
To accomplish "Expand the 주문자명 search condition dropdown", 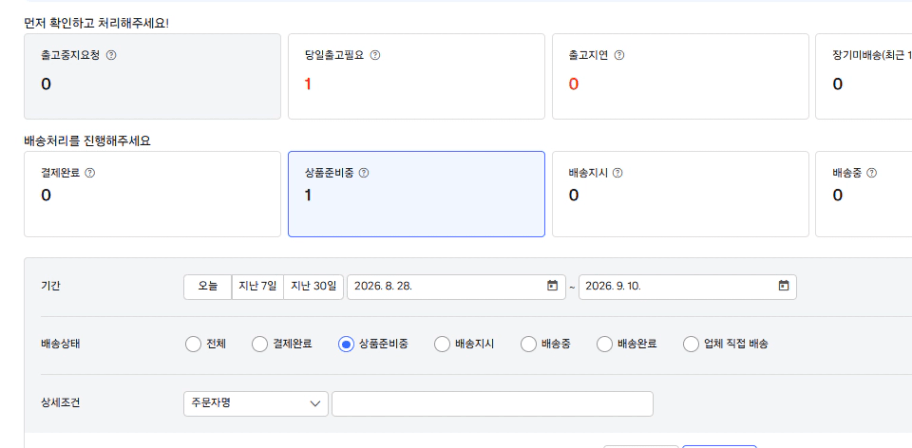I will [x=256, y=404].
